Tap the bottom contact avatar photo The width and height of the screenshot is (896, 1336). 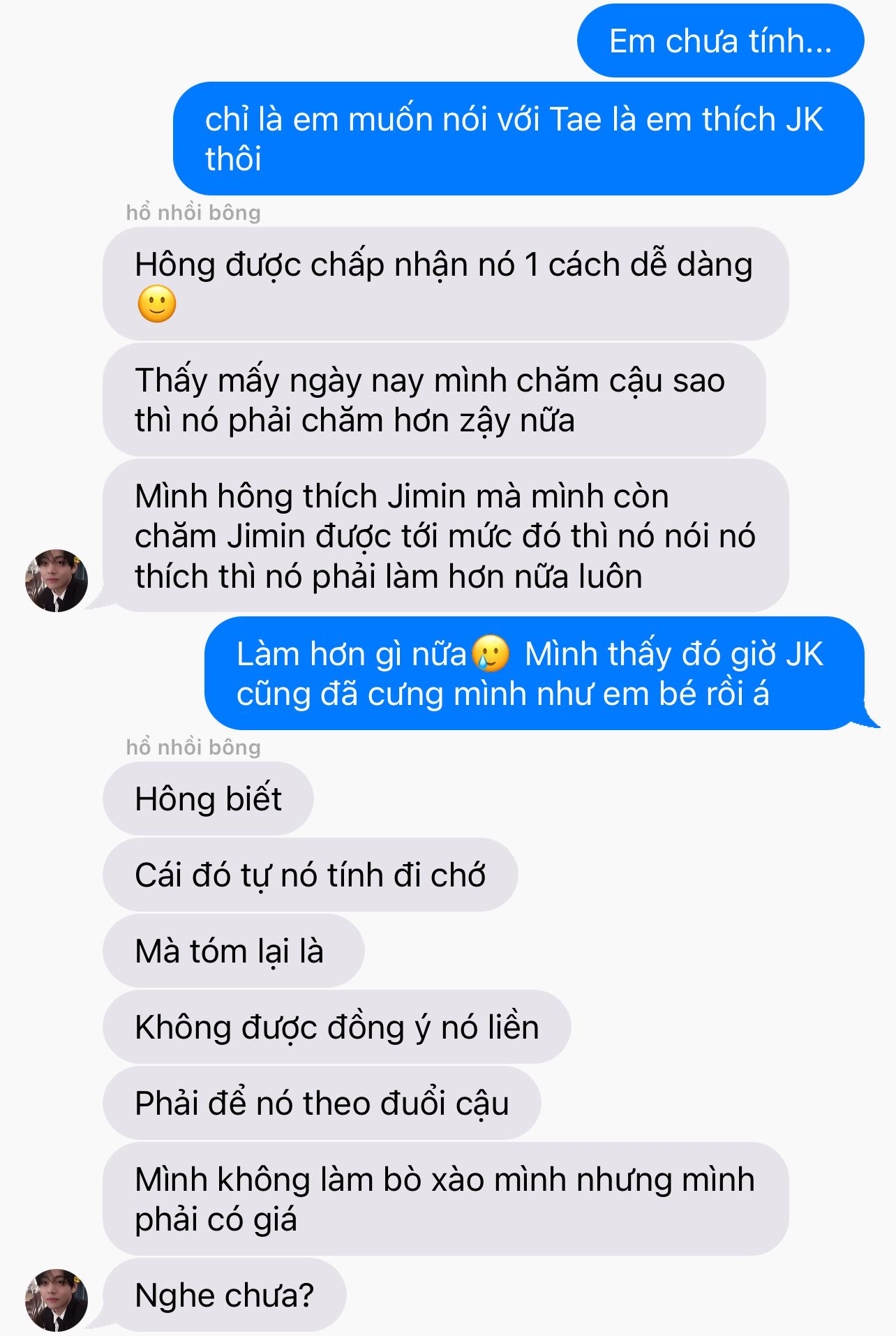[57, 1299]
